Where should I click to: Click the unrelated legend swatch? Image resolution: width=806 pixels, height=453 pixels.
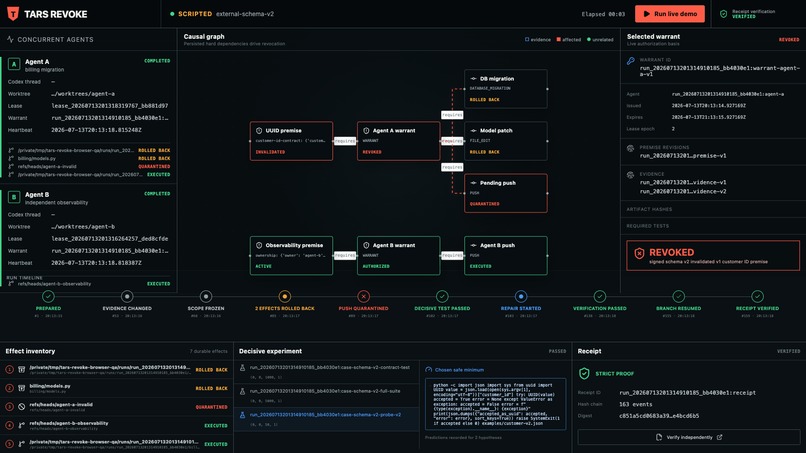pyautogui.click(x=589, y=40)
